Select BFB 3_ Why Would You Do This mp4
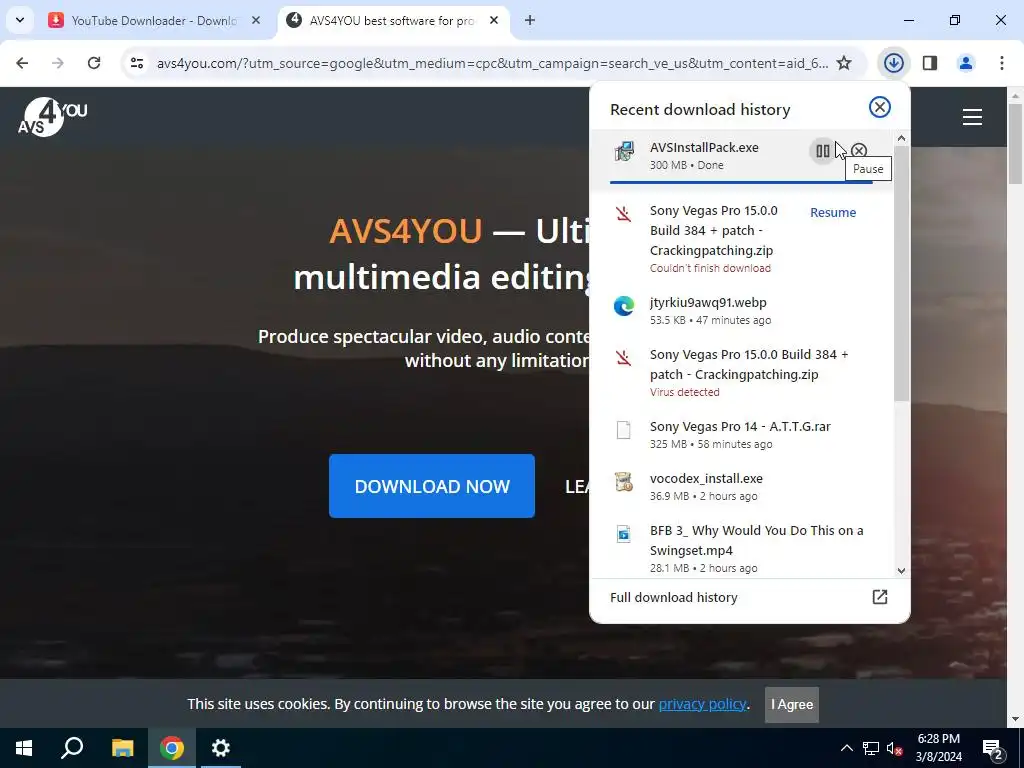The image size is (1024, 768). 741,548
